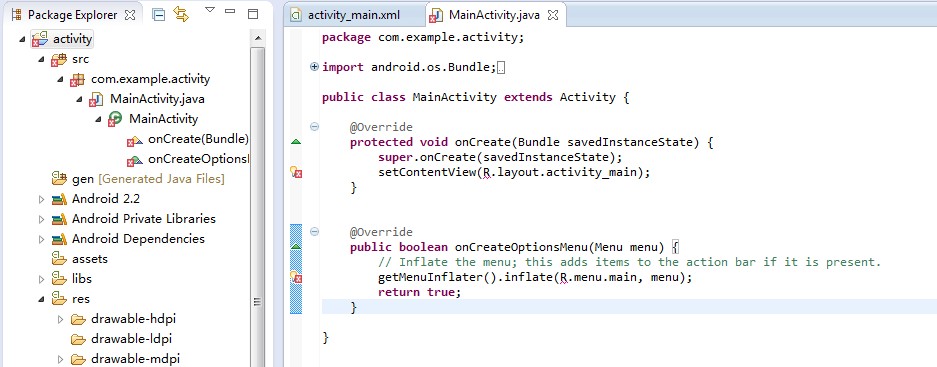Click the Collapse All icon in Package Explorer
This screenshot has width=937, height=367.
pos(158,14)
